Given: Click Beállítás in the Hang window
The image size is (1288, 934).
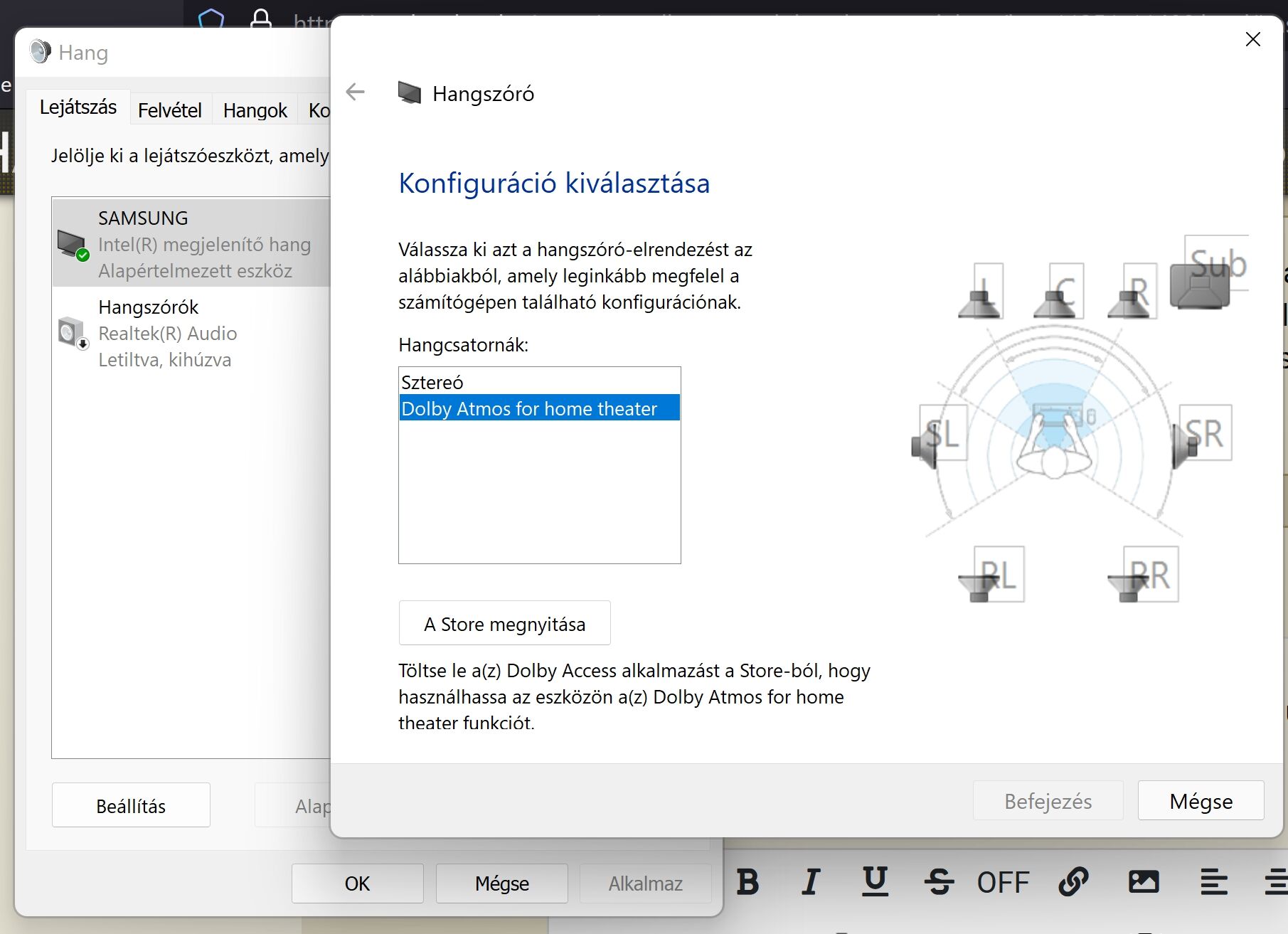Looking at the screenshot, I should (x=131, y=805).
